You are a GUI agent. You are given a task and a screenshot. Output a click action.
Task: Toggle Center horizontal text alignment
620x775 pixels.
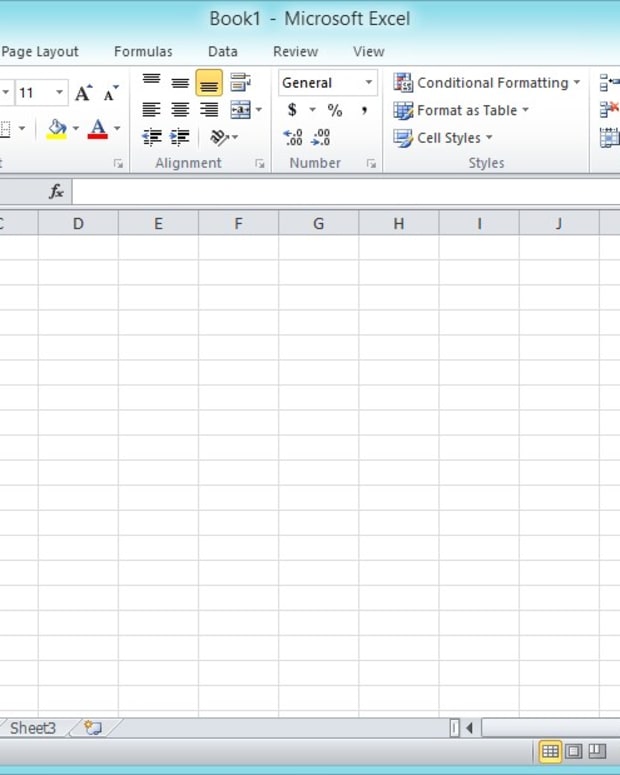coord(180,111)
